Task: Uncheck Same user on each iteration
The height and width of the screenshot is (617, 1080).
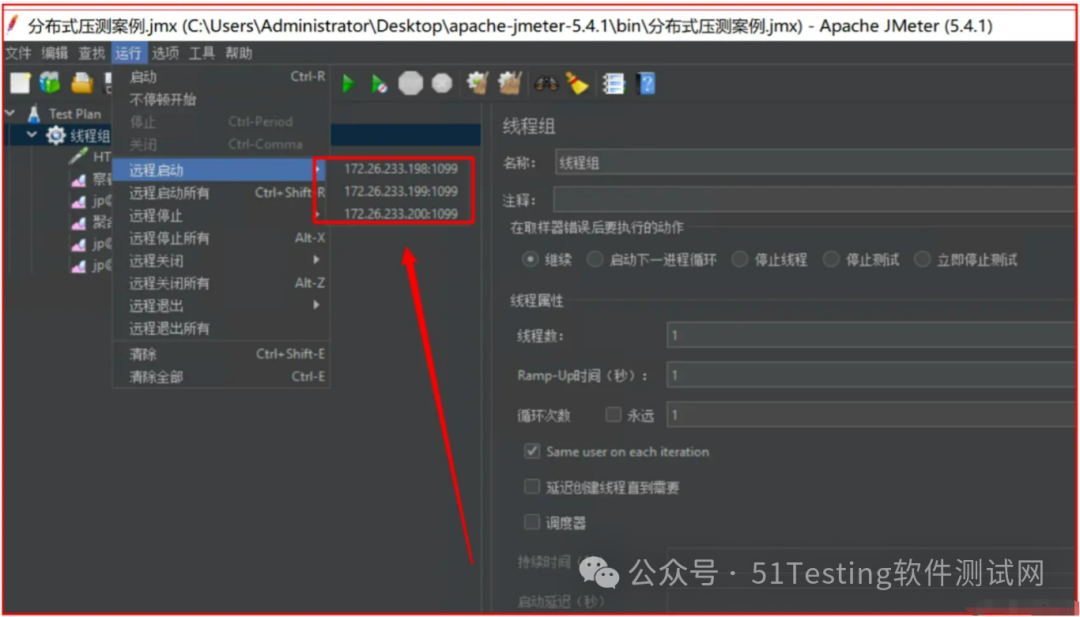Action: pos(532,451)
